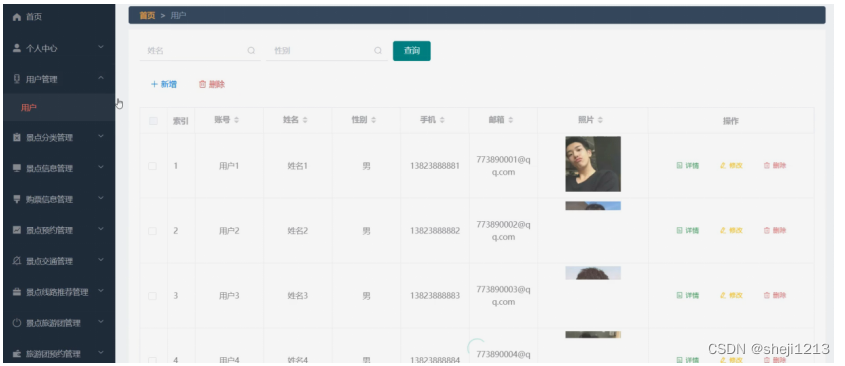Sort by the 邮箱 column arrows
This screenshot has width=845, height=366.
(x=510, y=120)
